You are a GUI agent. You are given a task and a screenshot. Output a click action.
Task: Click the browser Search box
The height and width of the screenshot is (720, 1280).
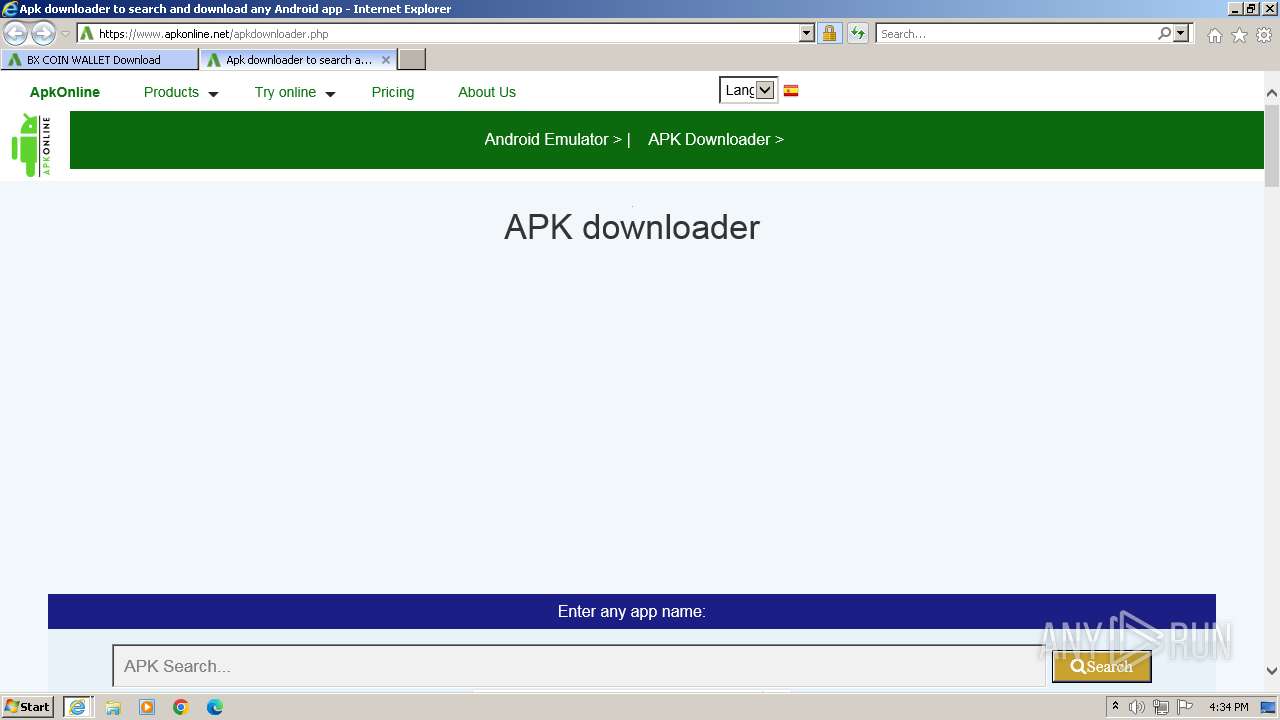(x=1015, y=33)
